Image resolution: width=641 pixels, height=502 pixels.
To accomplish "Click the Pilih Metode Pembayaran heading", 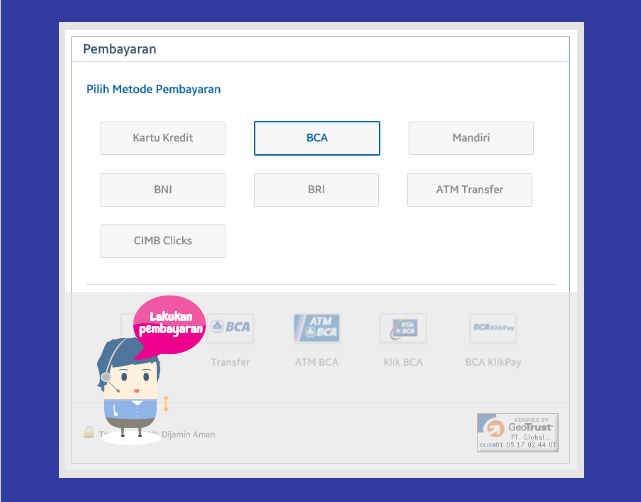I will pos(153,89).
